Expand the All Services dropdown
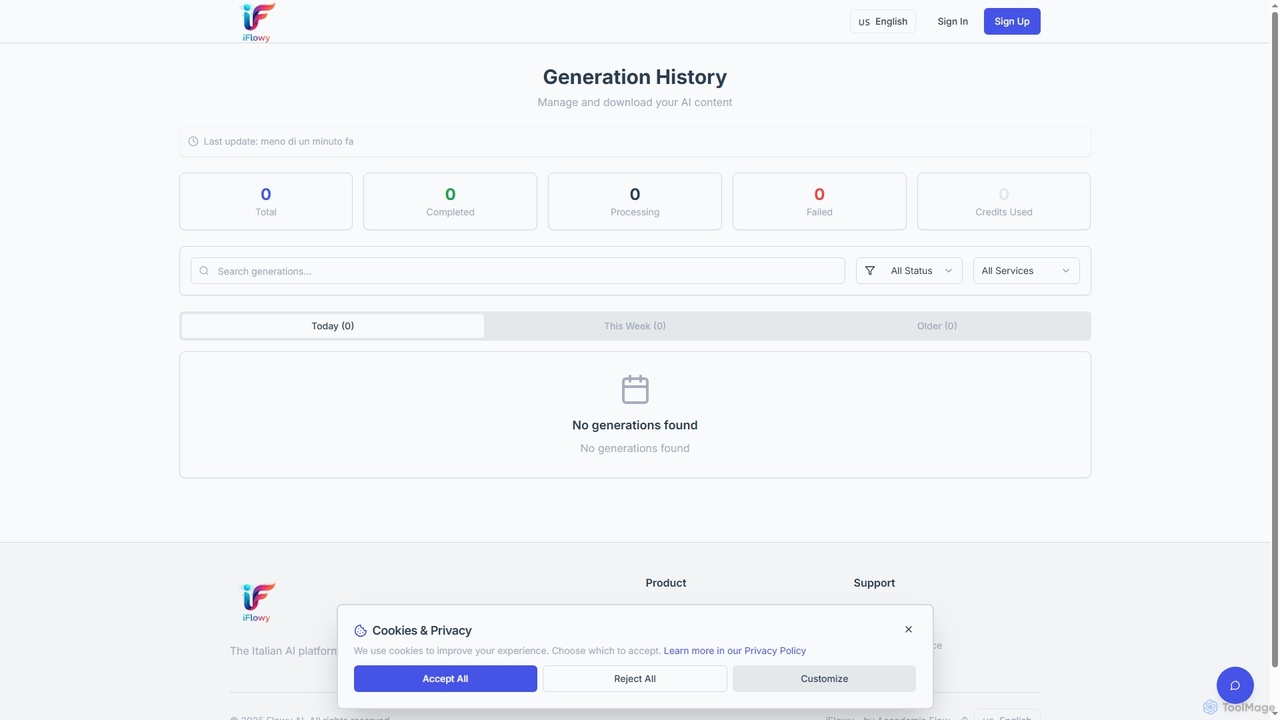The image size is (1280, 720). (1026, 271)
